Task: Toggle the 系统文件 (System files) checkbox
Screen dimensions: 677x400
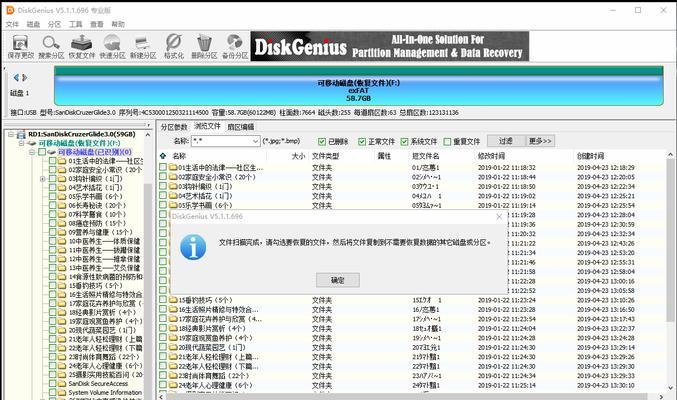Action: (x=404, y=141)
